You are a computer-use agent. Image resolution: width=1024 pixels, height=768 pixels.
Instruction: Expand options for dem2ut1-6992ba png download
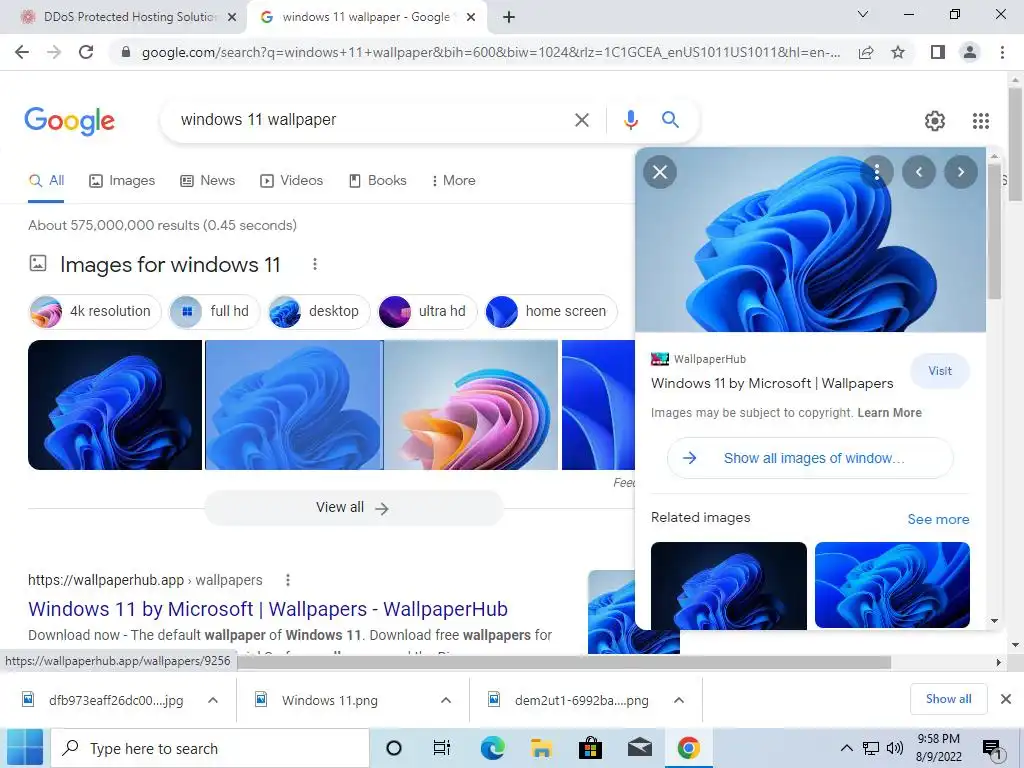(679, 700)
